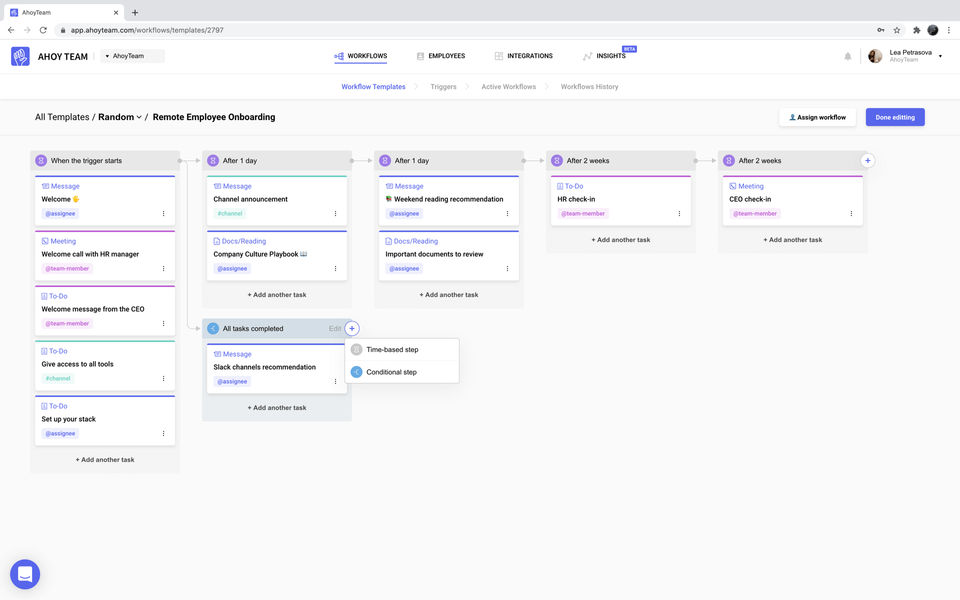
Task: Open kebab menu on Slack channels recommendation
Action: 336,381
